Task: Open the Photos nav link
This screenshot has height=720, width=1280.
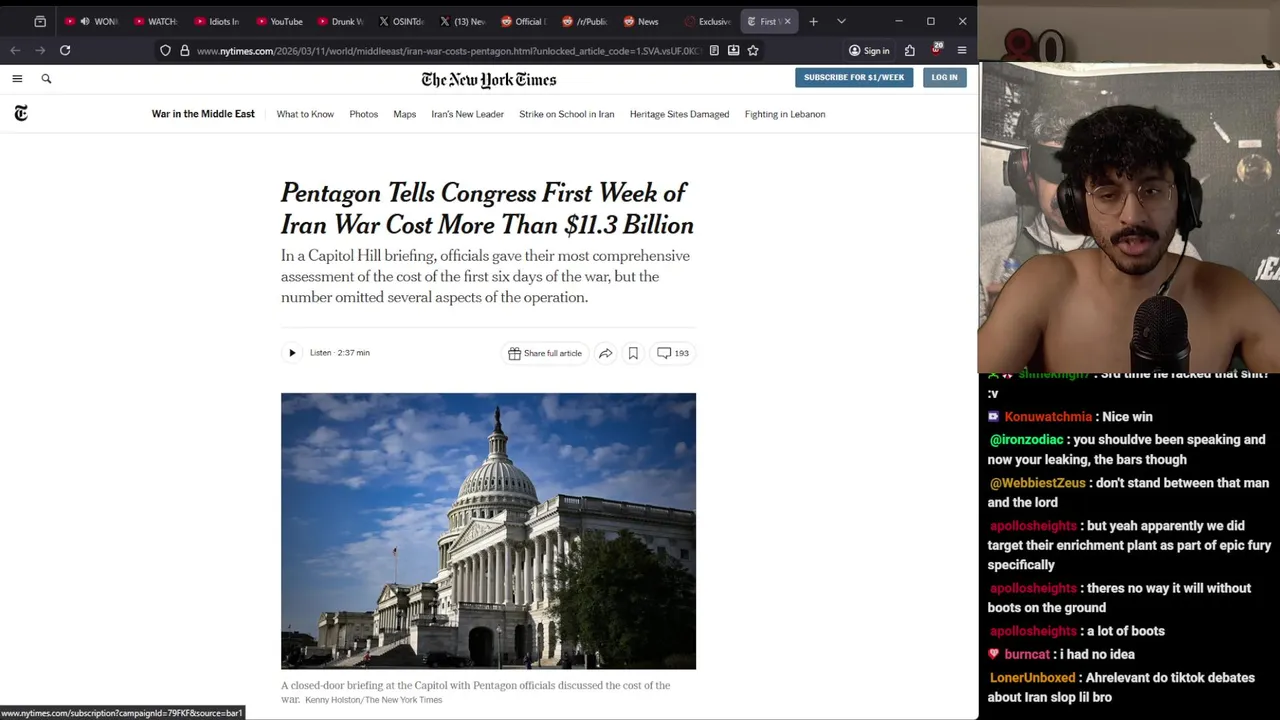Action: [364, 114]
